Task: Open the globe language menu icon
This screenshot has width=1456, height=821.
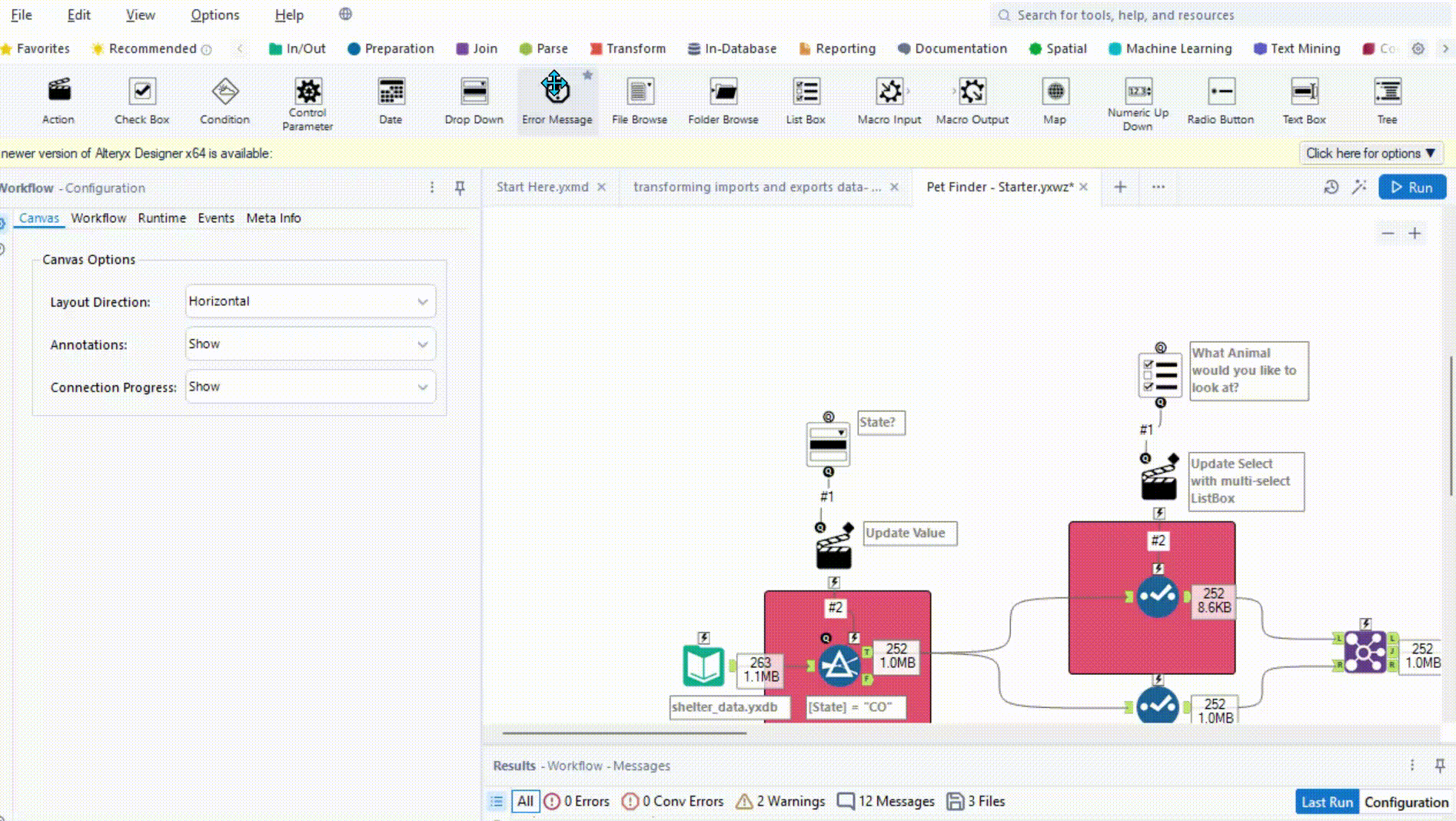Action: click(345, 14)
